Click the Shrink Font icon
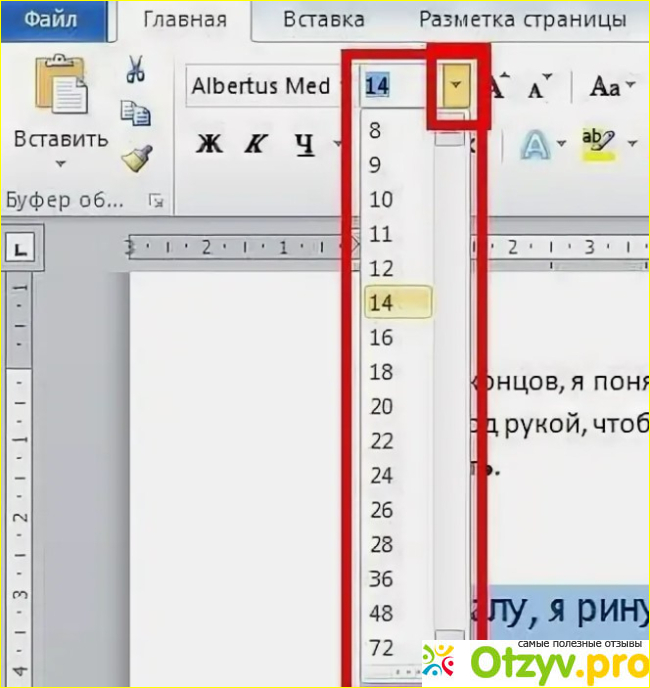650x688 pixels. click(540, 87)
